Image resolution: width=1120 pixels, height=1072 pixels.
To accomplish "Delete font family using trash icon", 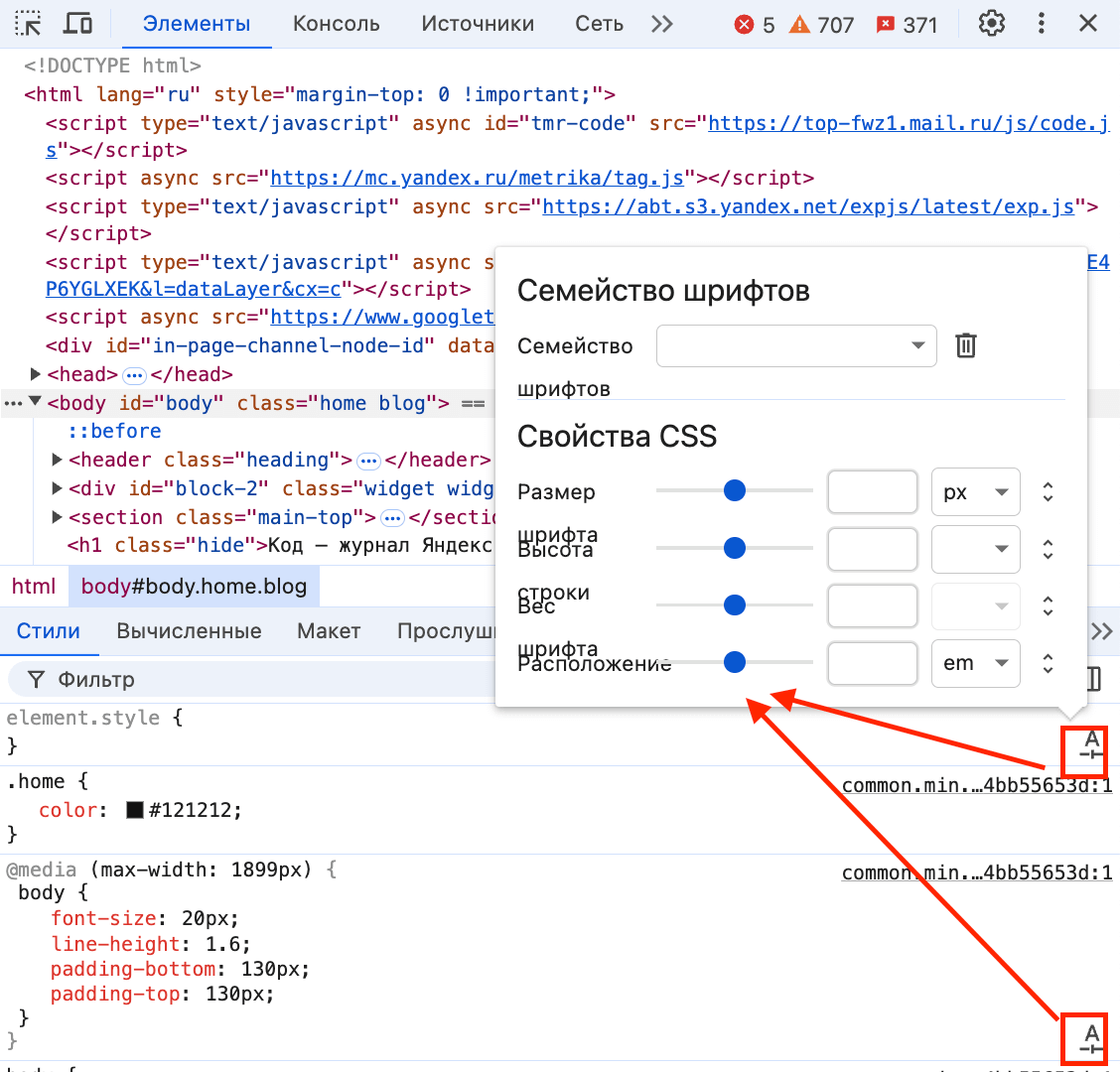I will 964,345.
